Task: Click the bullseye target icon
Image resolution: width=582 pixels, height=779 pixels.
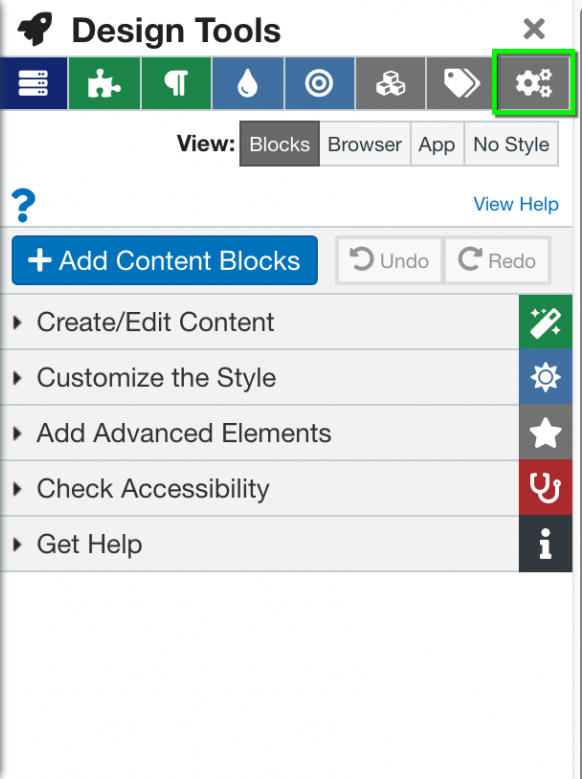Action: pos(319,83)
